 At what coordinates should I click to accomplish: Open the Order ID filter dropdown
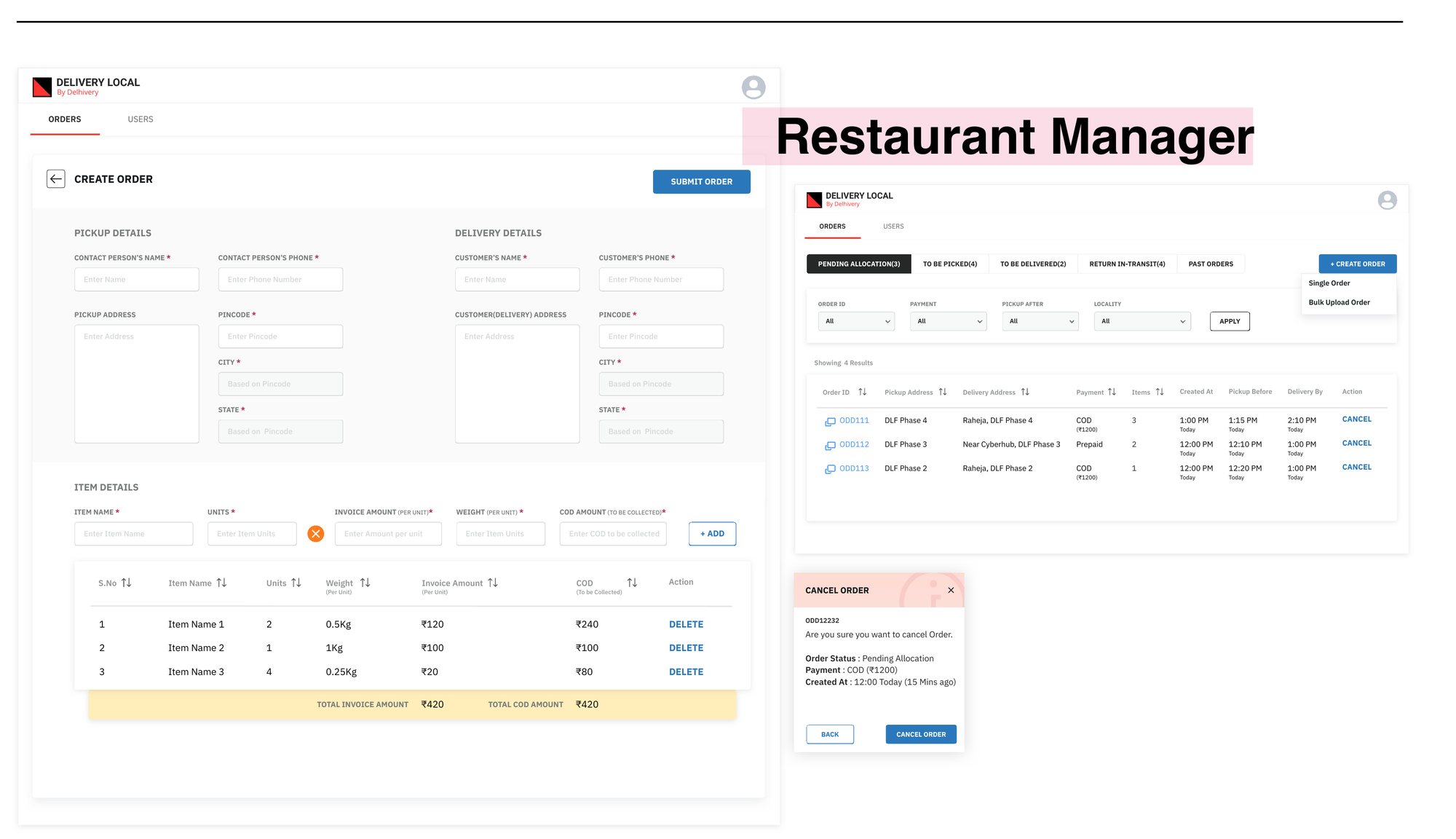pyautogui.click(x=856, y=321)
